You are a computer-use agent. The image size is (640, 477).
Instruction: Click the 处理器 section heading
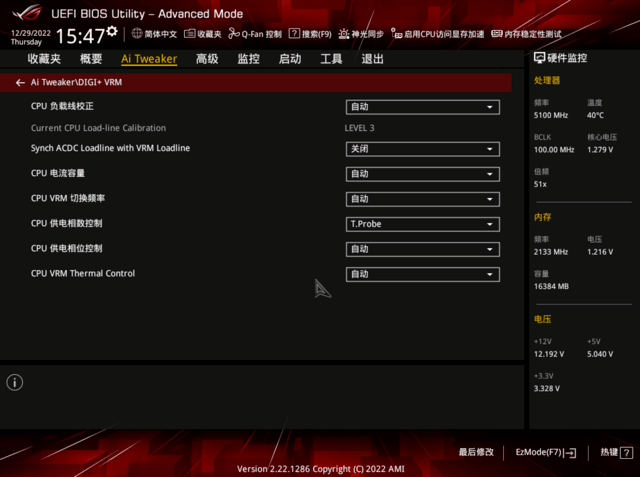tap(547, 80)
